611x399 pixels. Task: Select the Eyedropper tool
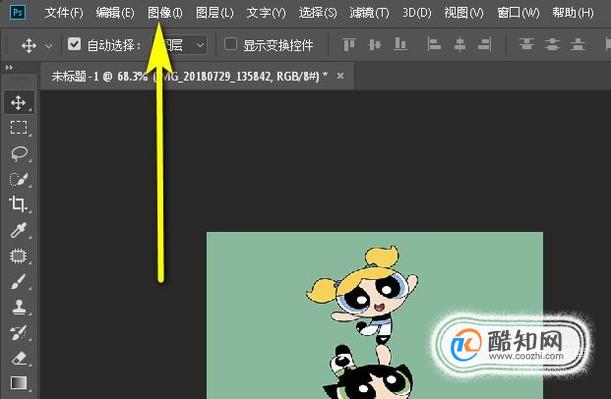click(19, 230)
